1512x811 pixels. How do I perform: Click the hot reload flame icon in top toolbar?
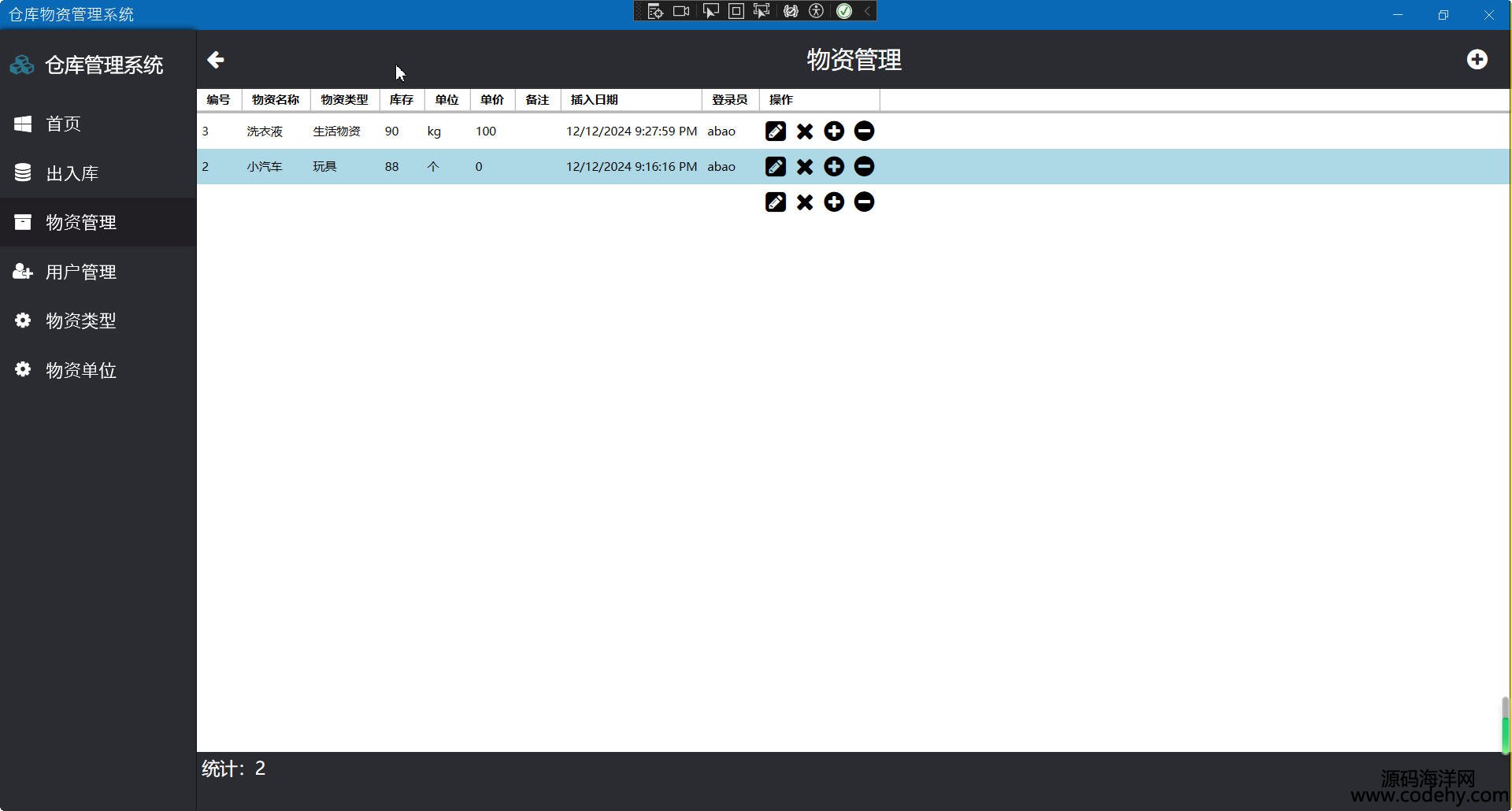[x=791, y=11]
